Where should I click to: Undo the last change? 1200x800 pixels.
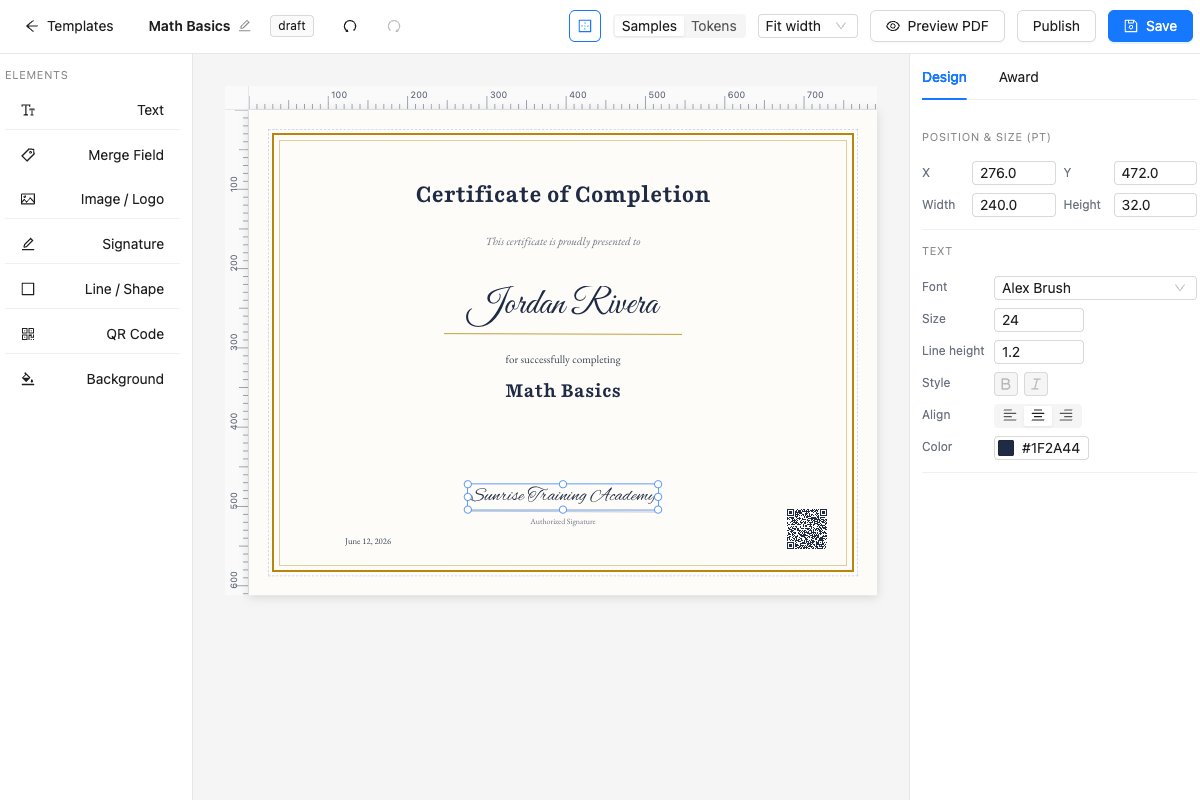[350, 26]
